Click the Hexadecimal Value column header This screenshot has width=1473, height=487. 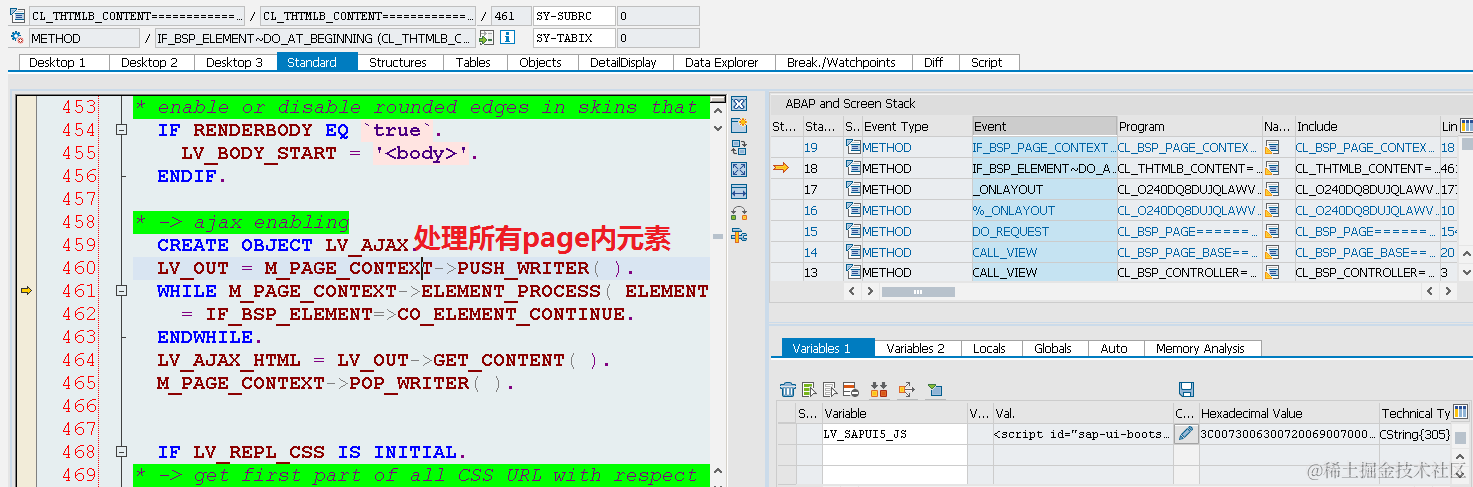tap(1287, 413)
